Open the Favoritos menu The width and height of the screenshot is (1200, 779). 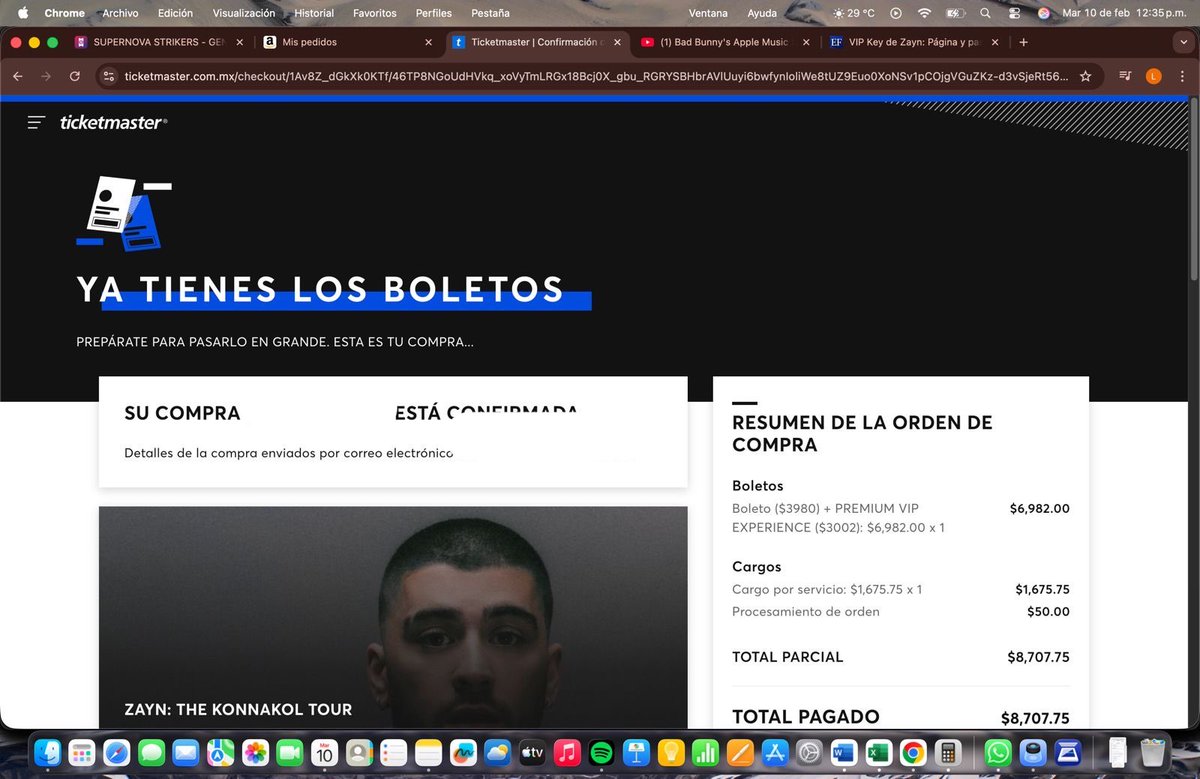coord(375,13)
